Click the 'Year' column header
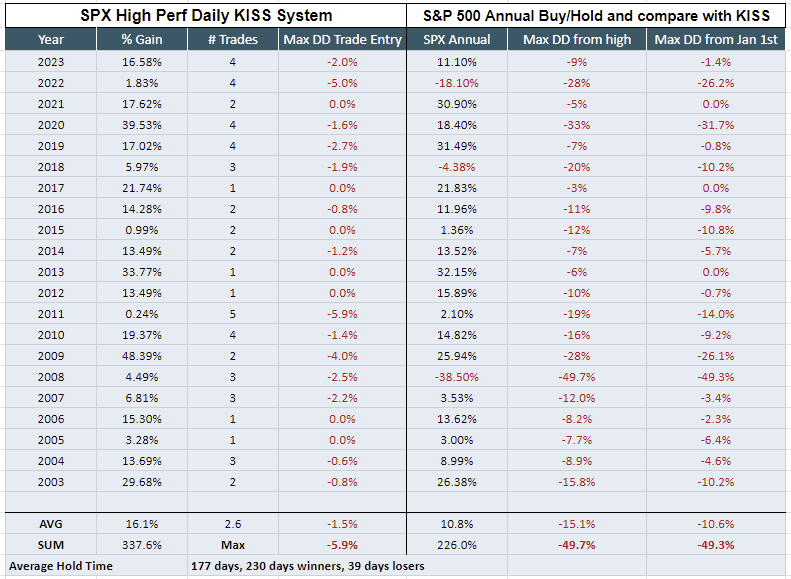The width and height of the screenshot is (791, 579). [x=51, y=39]
